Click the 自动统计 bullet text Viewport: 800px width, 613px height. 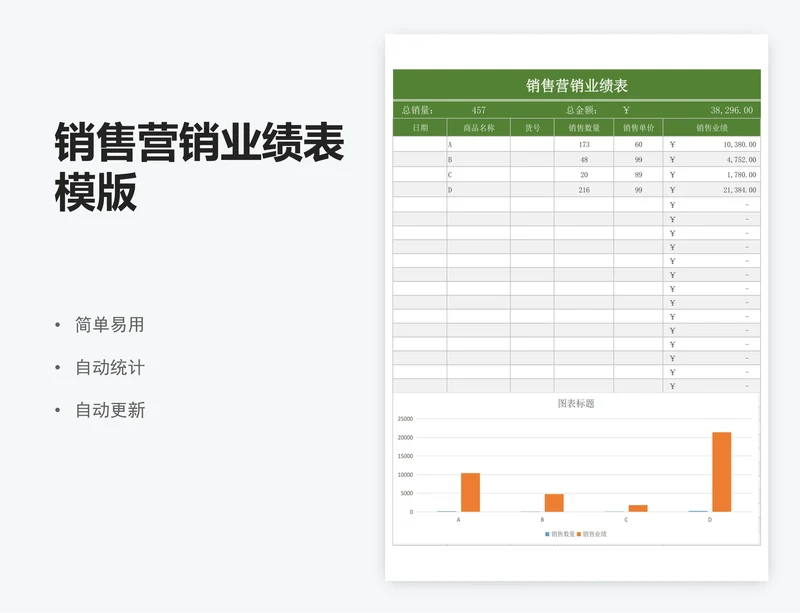pos(110,367)
